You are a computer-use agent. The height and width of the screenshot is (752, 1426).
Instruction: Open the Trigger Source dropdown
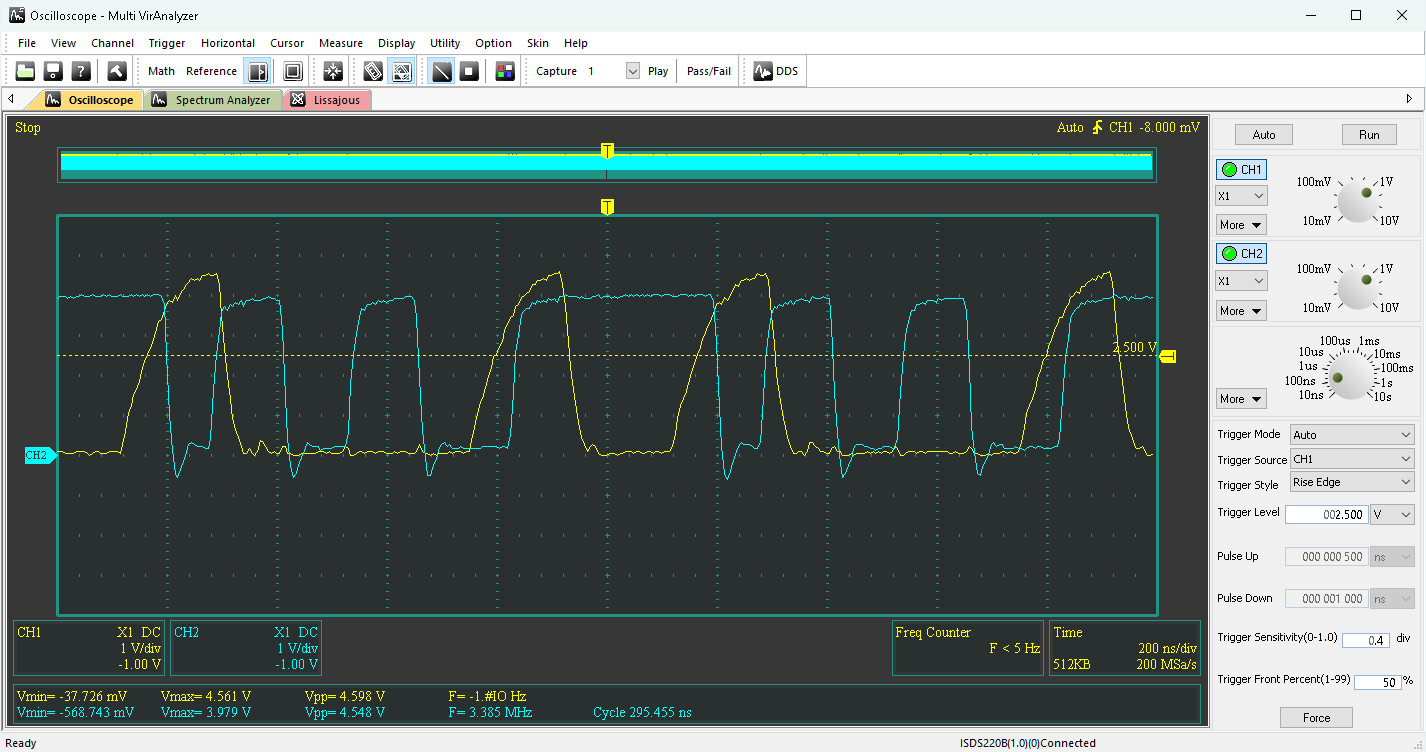(x=1351, y=459)
